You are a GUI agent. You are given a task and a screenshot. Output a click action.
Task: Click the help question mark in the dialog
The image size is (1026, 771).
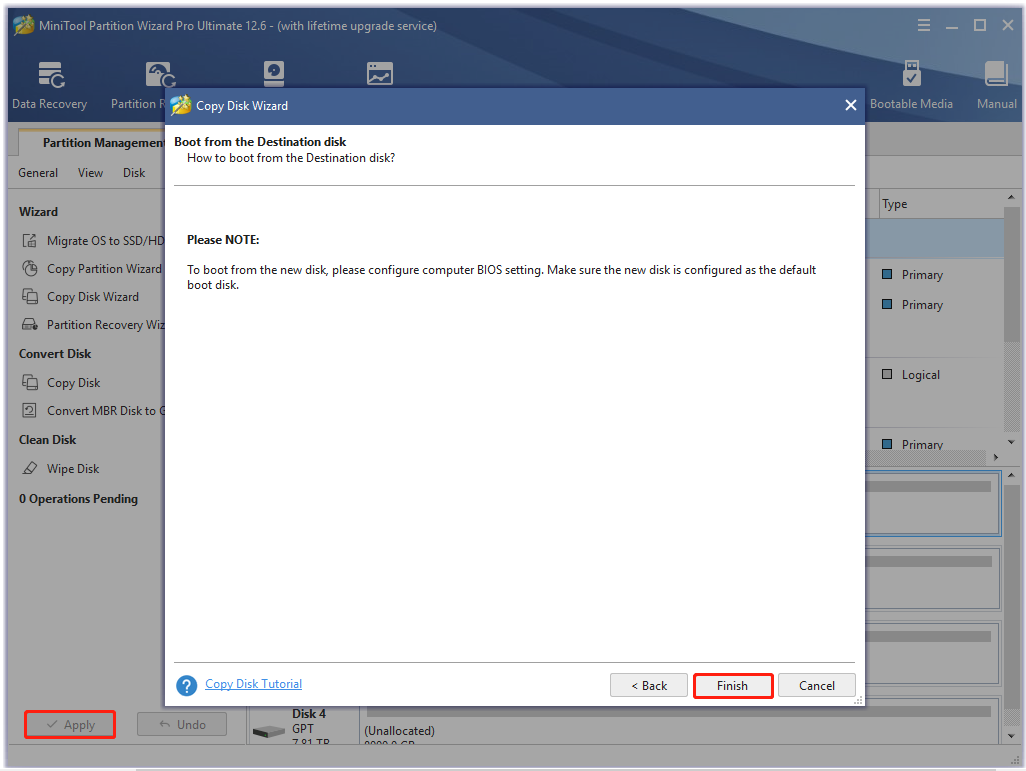pos(186,685)
